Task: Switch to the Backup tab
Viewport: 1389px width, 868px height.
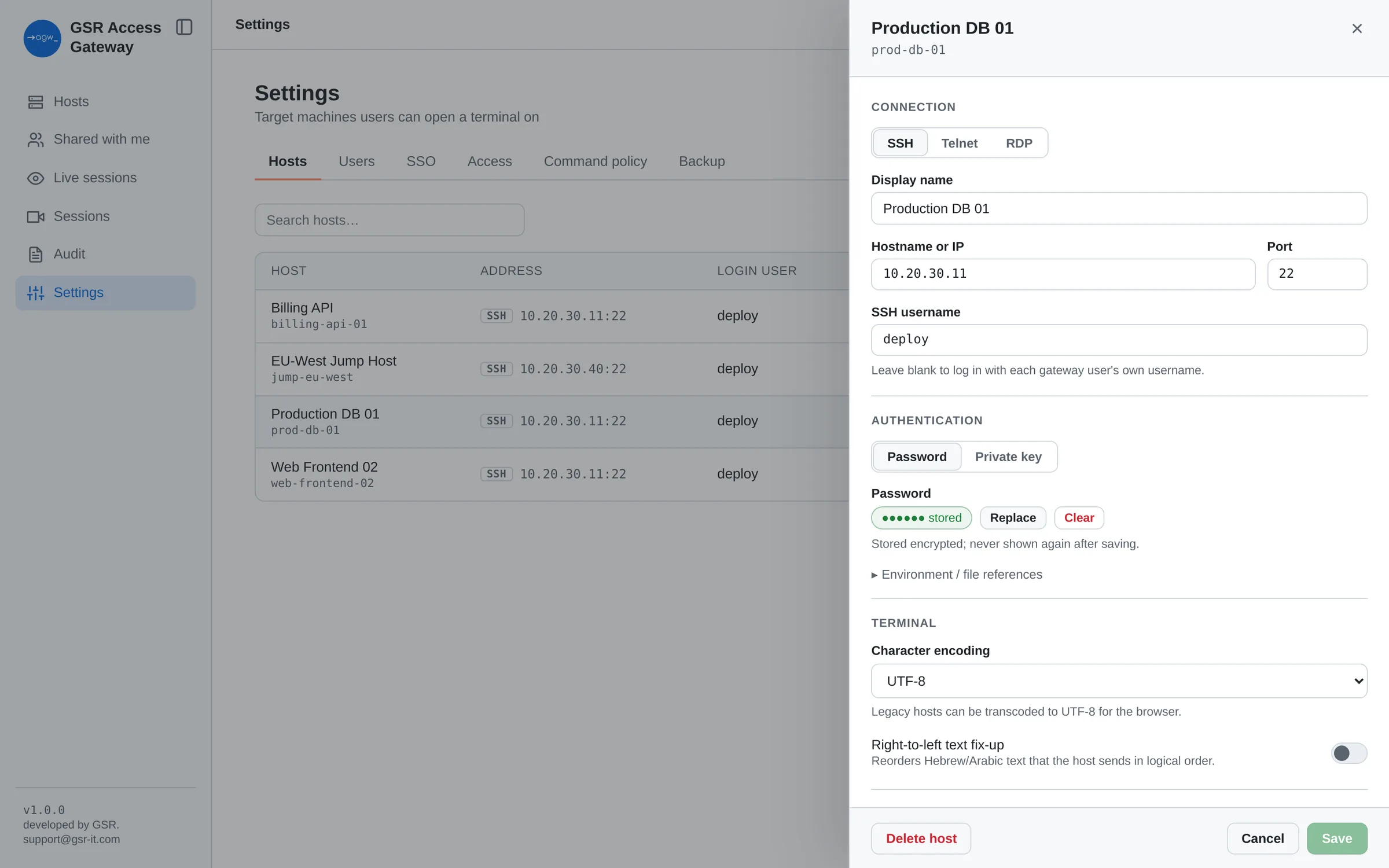Action: [x=701, y=161]
